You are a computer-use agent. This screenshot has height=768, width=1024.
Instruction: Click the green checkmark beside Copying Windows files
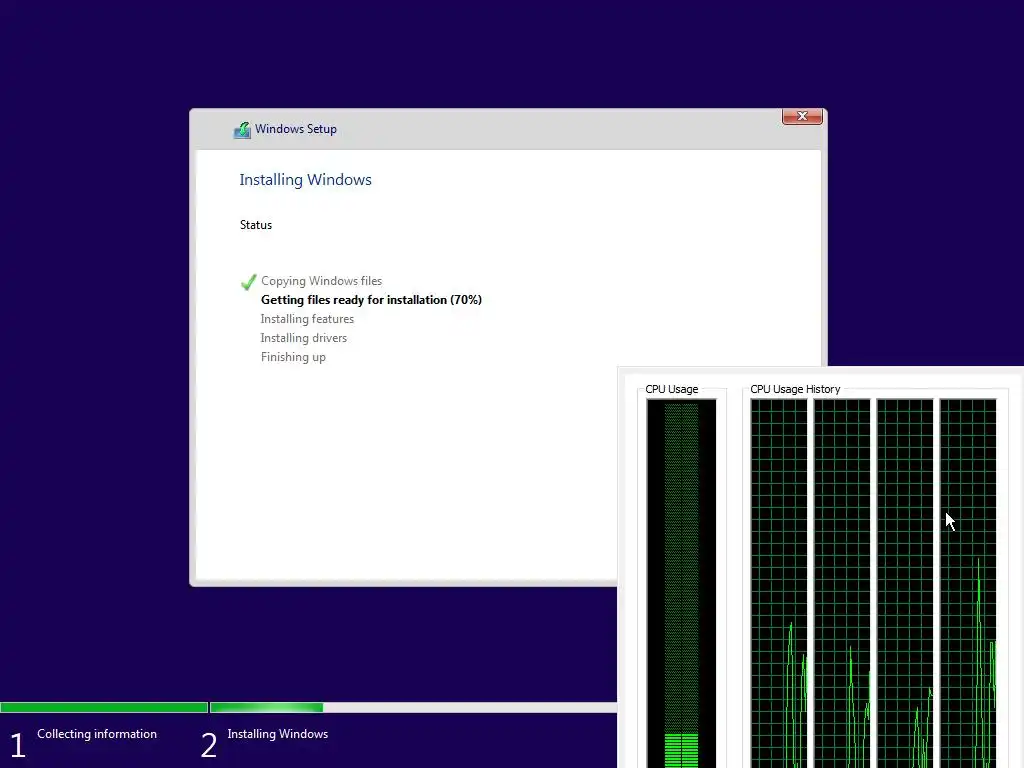[248, 281]
